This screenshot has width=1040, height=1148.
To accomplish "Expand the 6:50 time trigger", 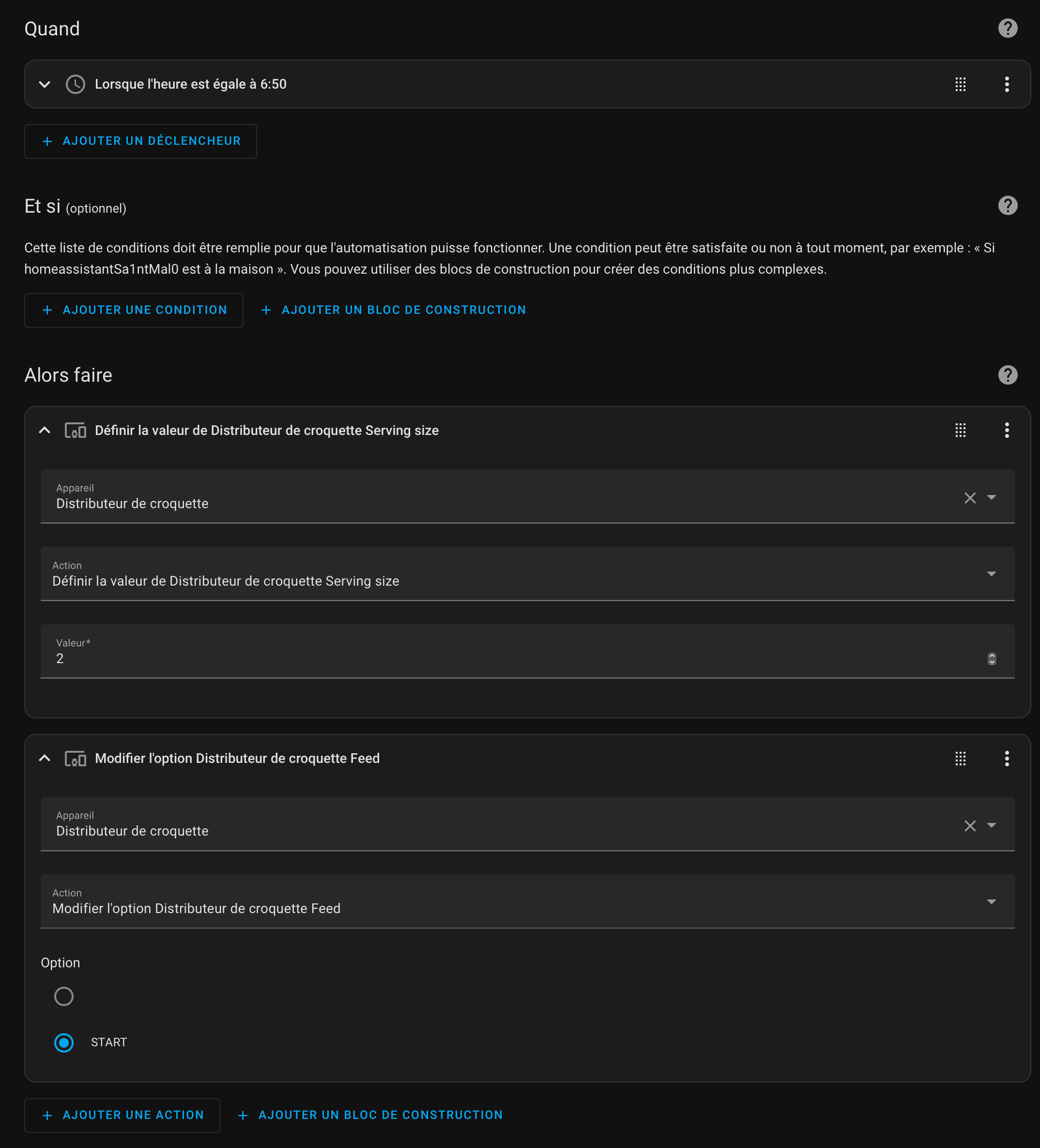I will pyautogui.click(x=45, y=84).
